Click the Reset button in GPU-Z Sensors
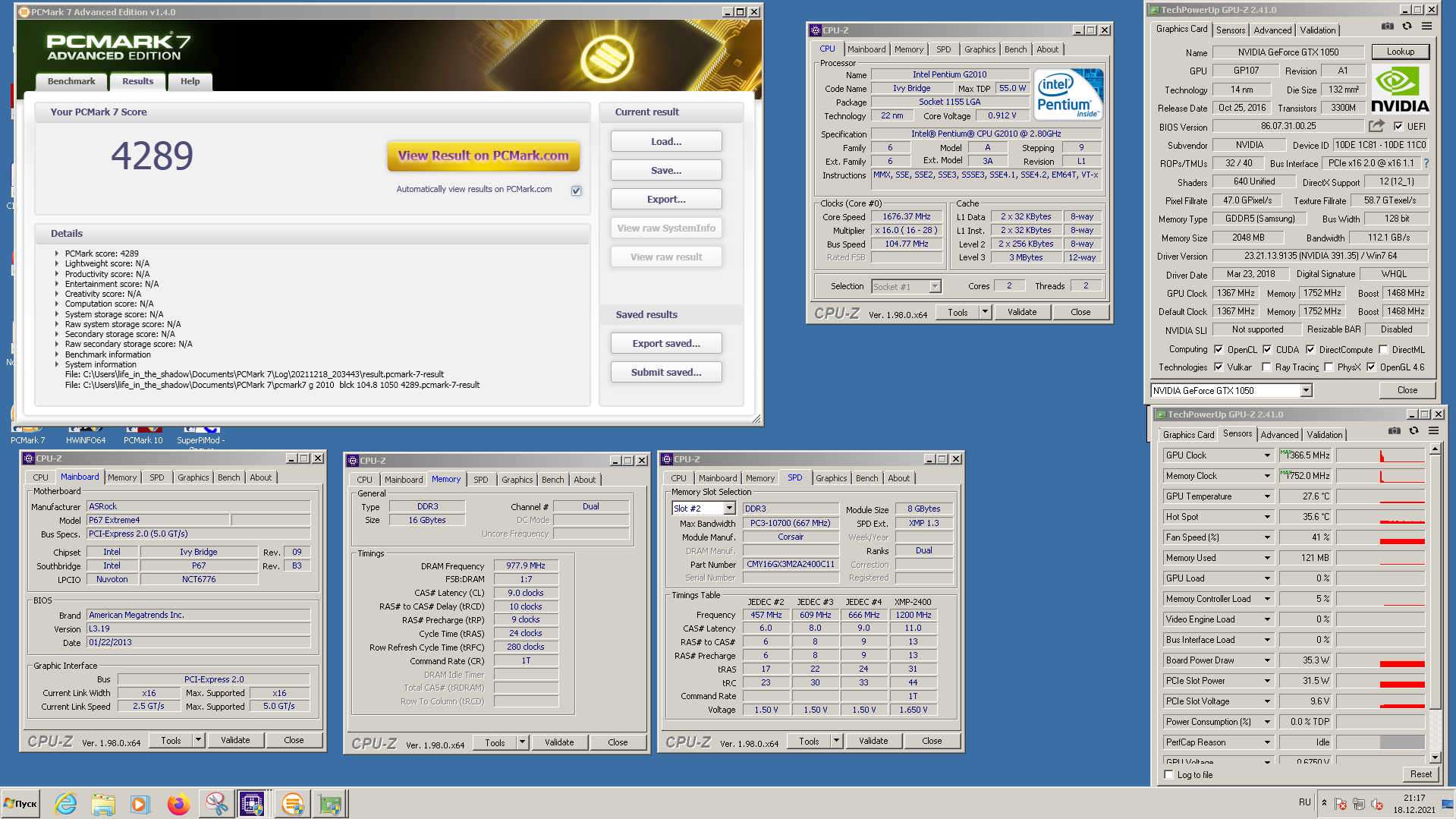Viewport: 1456px width, 819px height. pos(1420,774)
